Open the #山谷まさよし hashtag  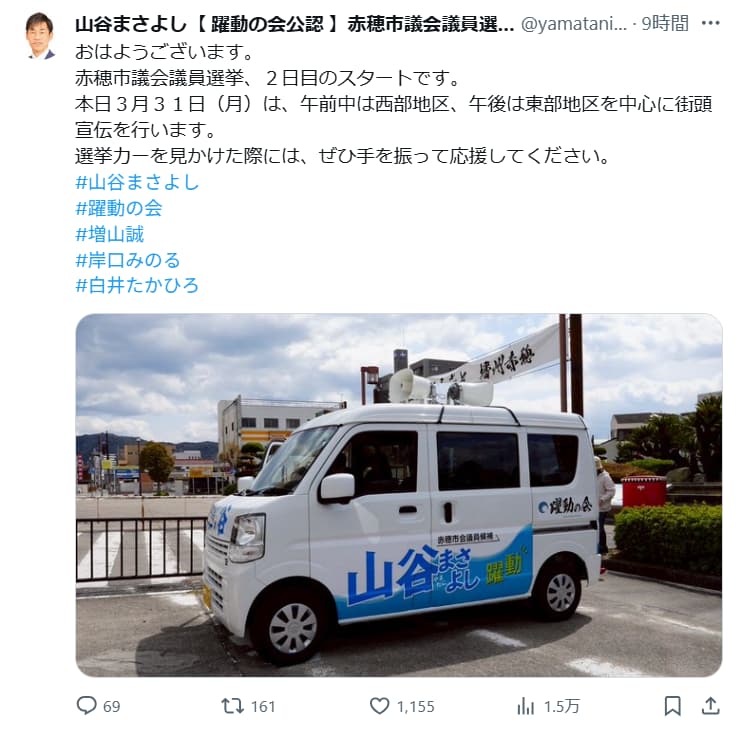(x=137, y=182)
